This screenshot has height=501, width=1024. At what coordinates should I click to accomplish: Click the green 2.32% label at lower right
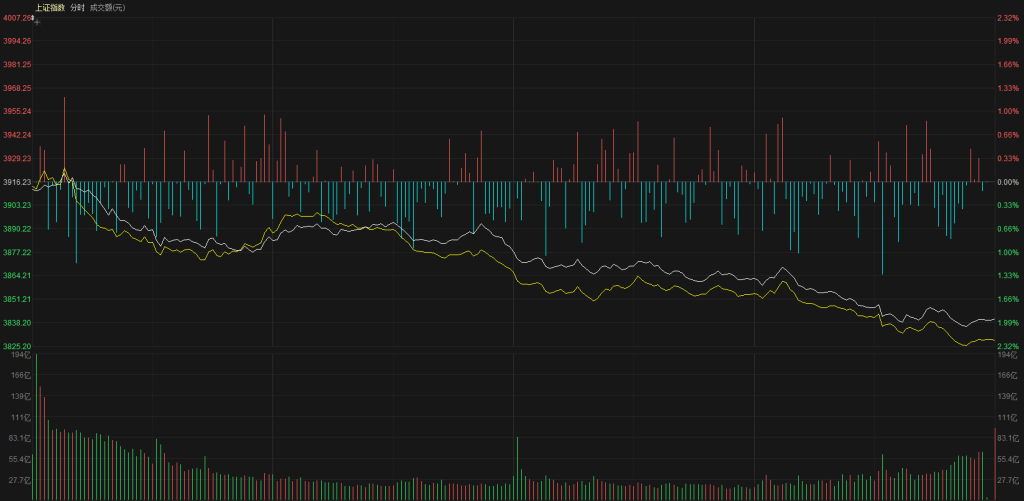(x=1007, y=346)
